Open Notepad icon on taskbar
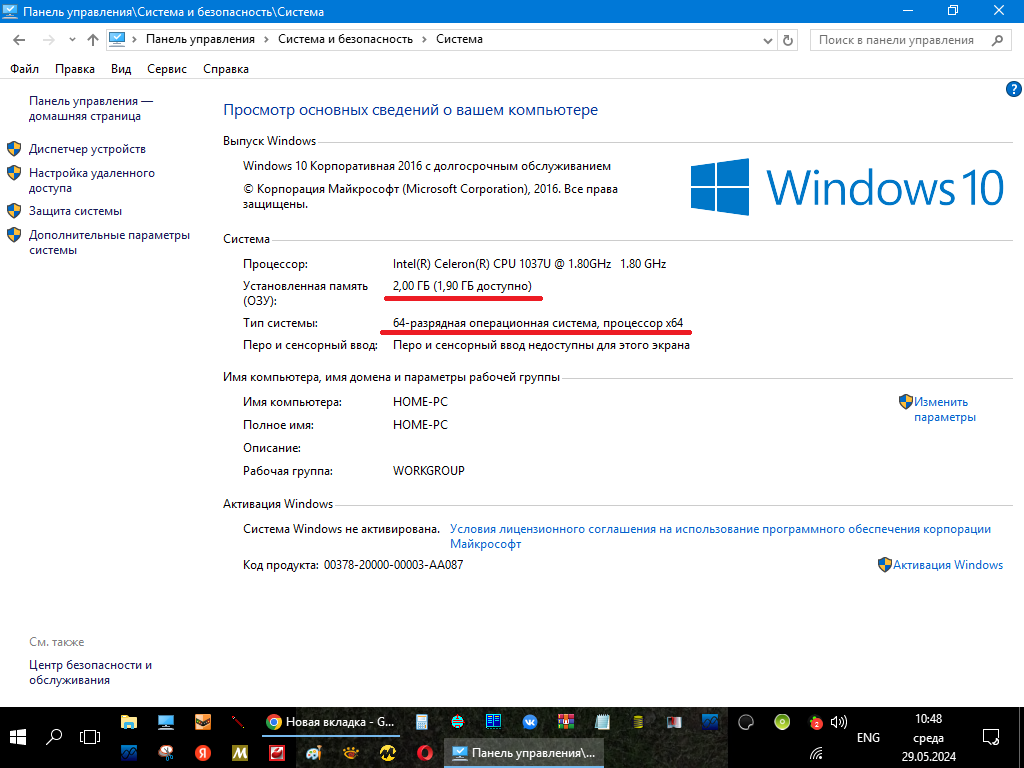 pos(601,722)
